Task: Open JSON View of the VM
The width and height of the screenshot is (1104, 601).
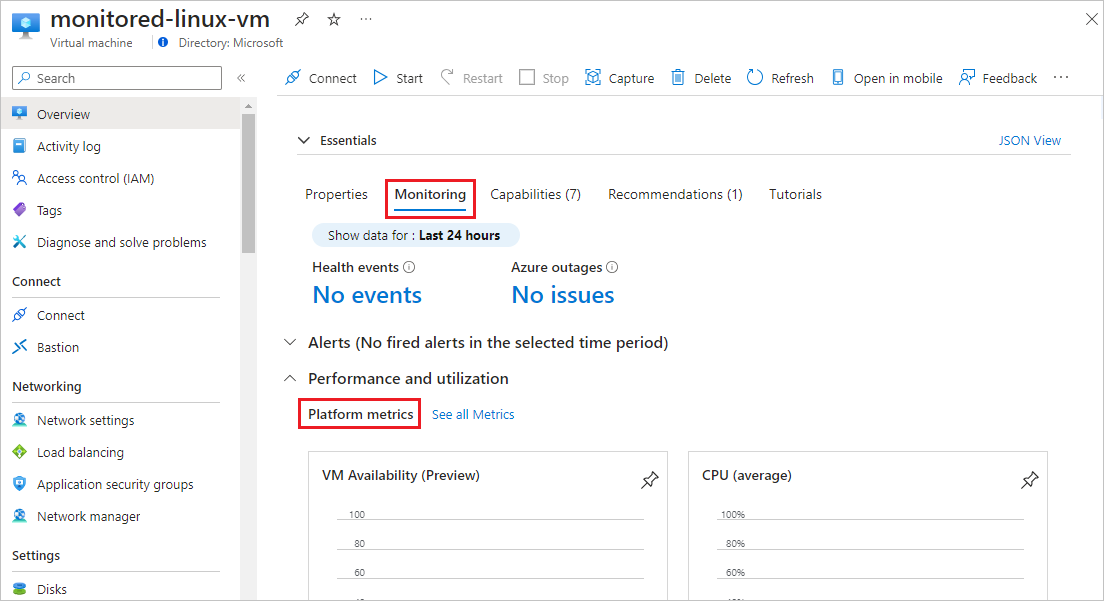Action: coord(1030,140)
